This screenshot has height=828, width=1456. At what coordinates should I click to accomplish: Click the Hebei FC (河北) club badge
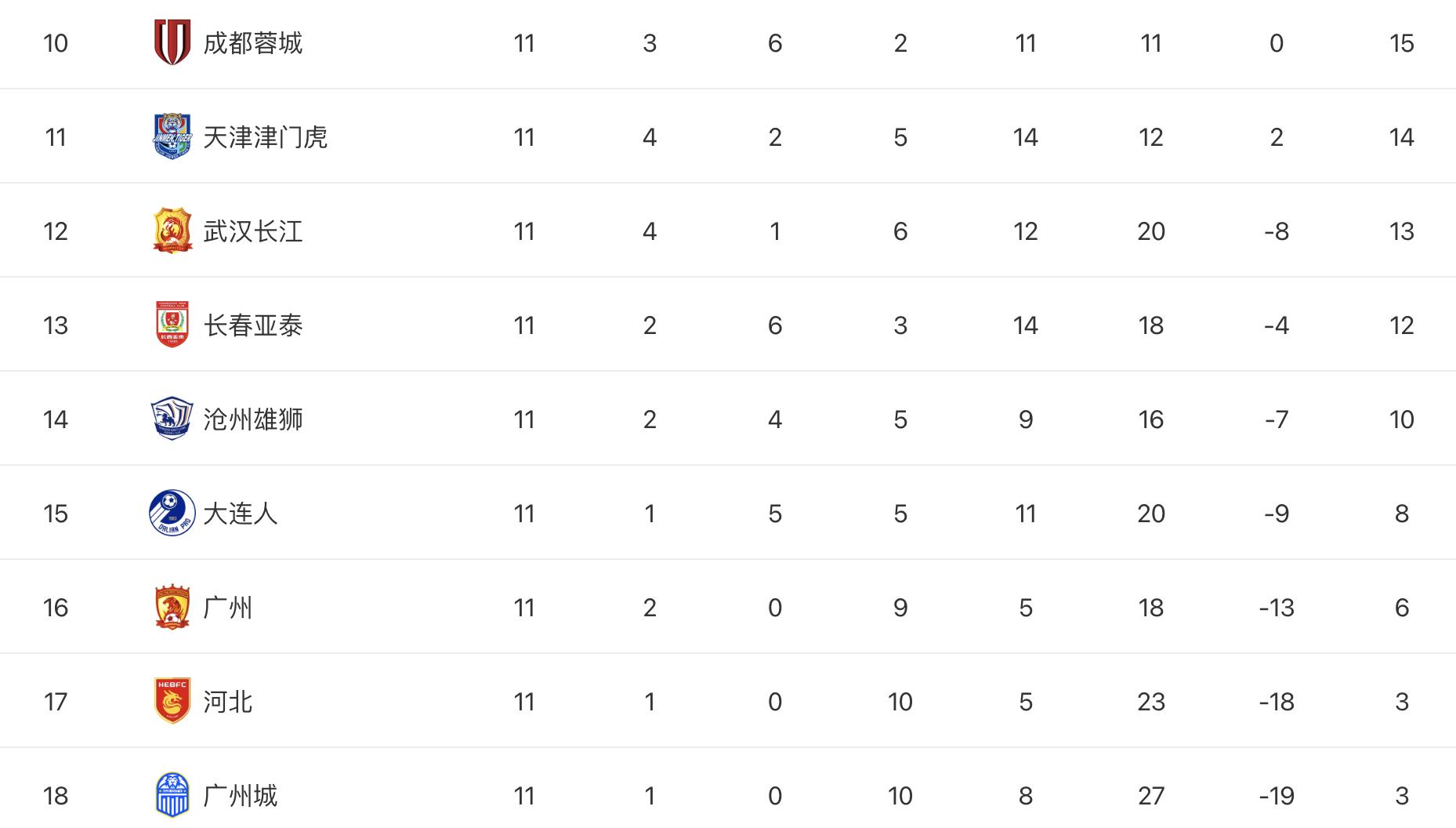[172, 701]
